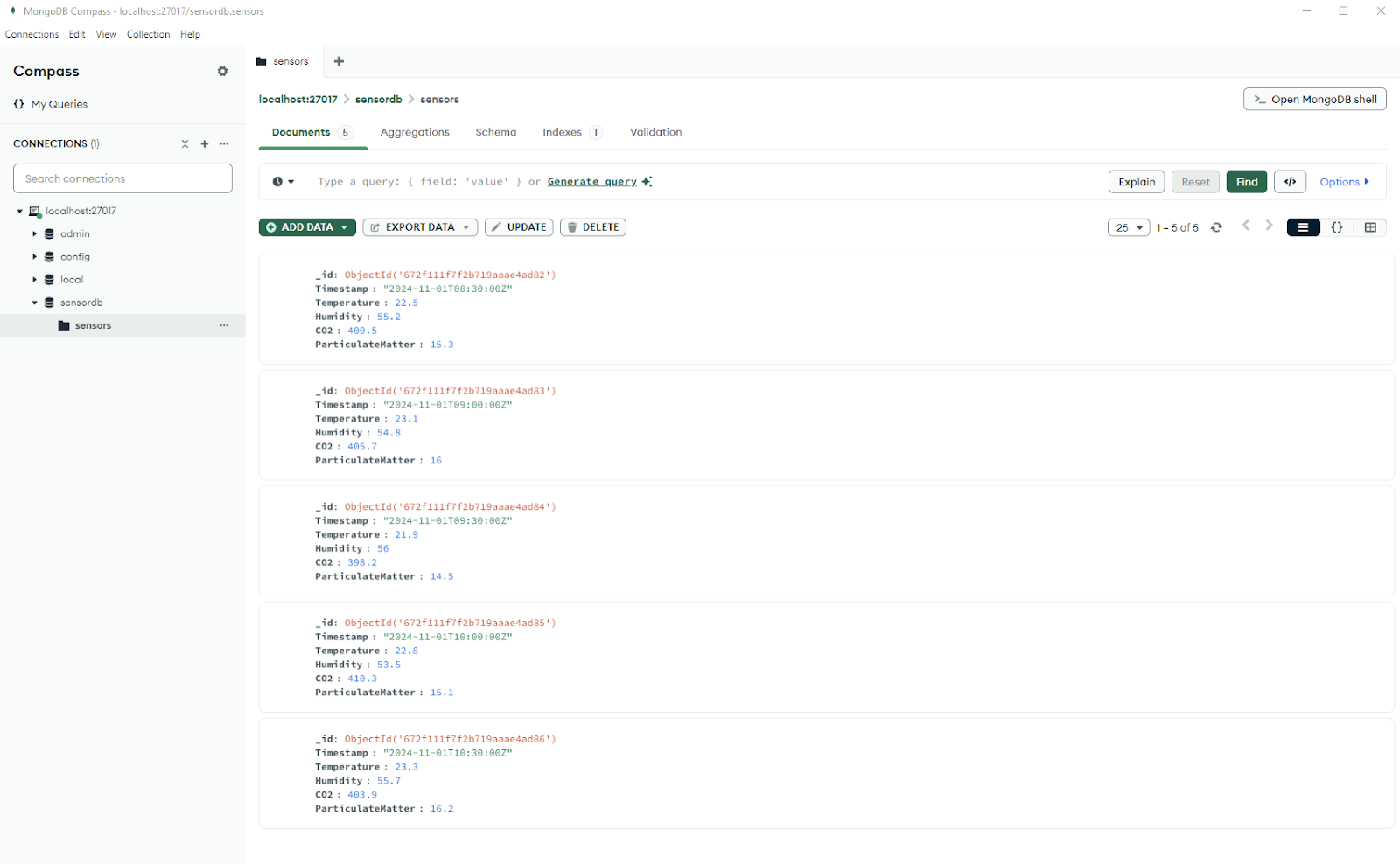Open the query code export button
The height and width of the screenshot is (864, 1400).
pyautogui.click(x=1290, y=182)
